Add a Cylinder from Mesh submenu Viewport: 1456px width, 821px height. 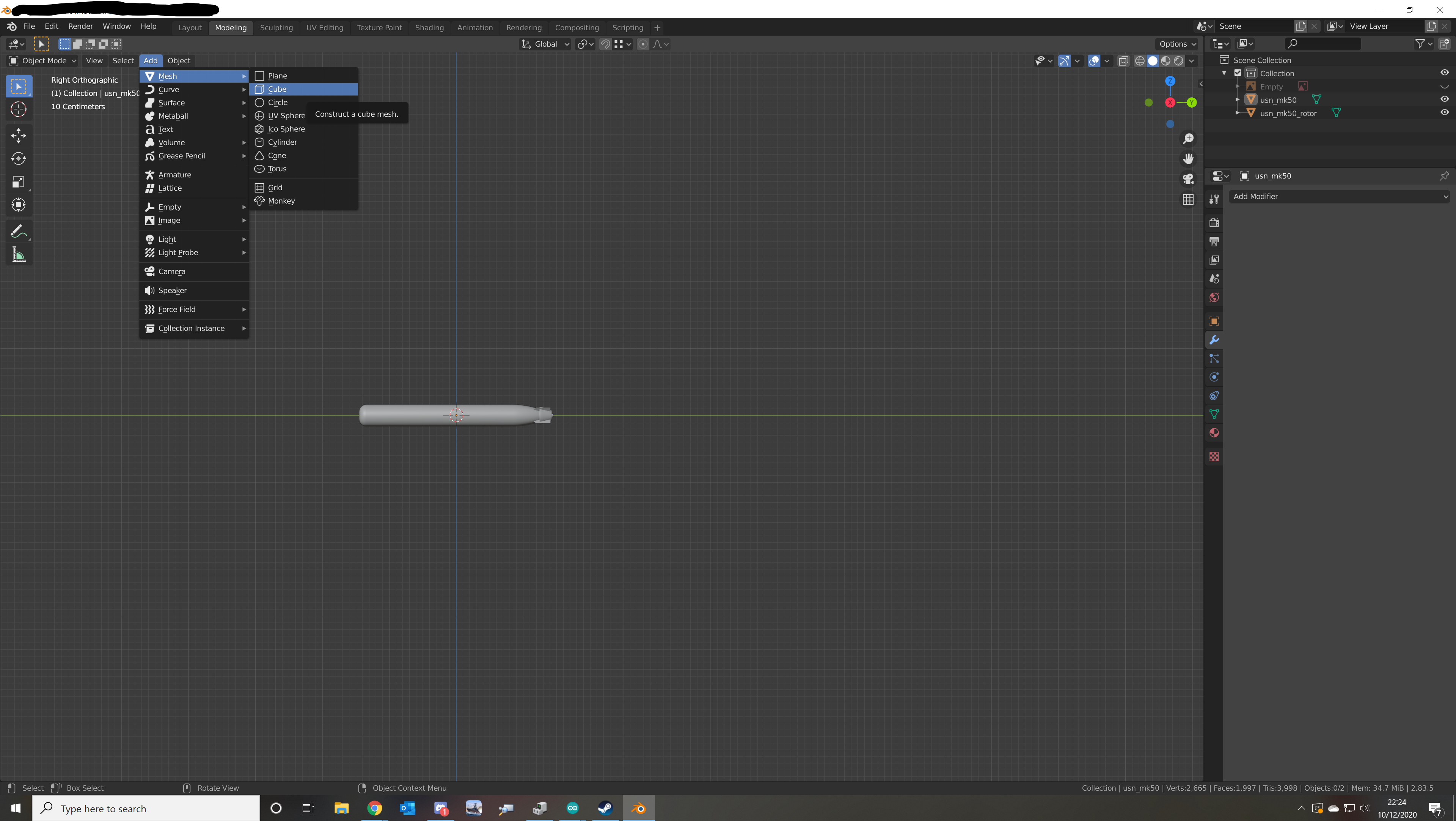pyautogui.click(x=282, y=143)
